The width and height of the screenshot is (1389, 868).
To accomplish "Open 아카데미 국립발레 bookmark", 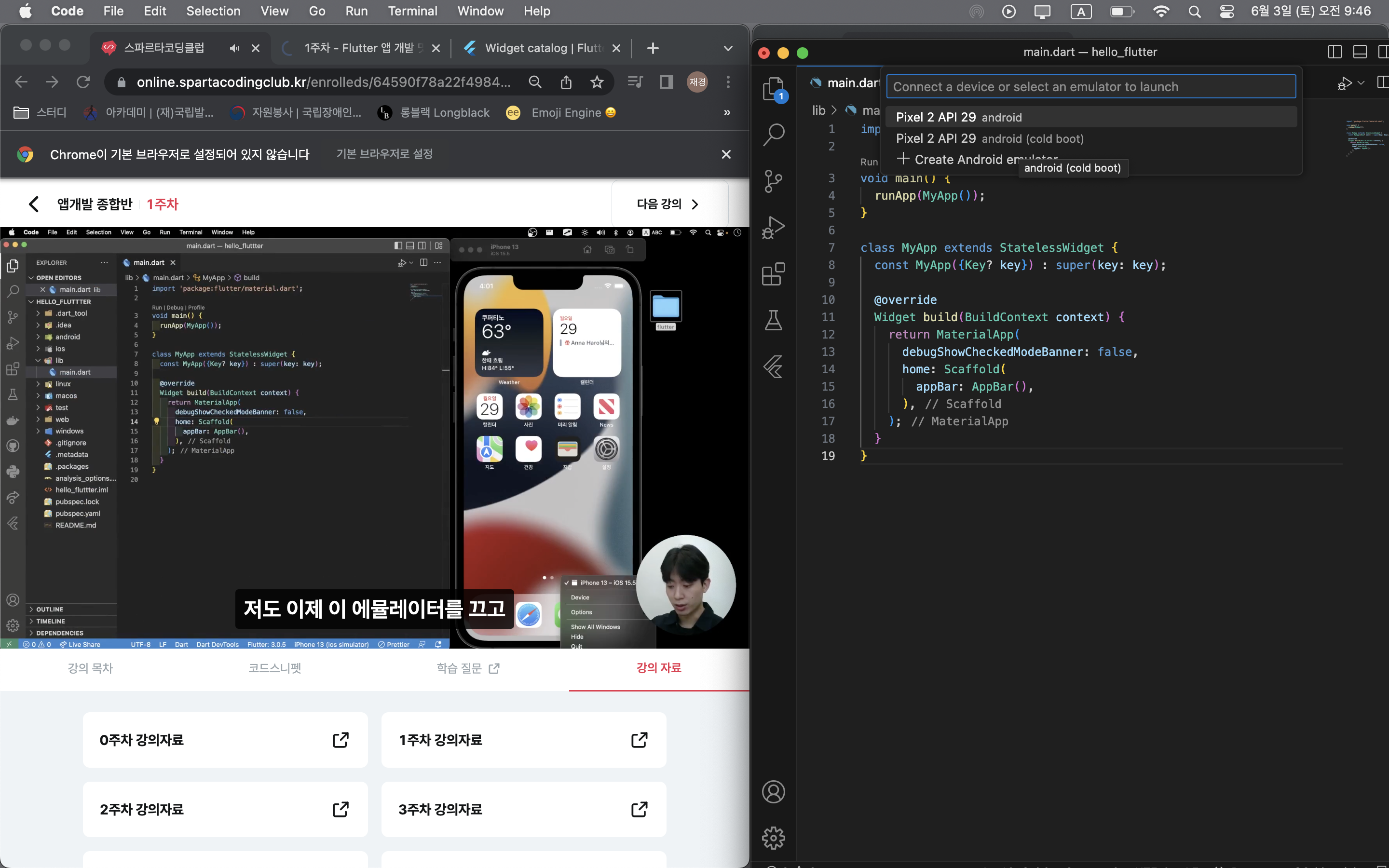I will click(148, 112).
